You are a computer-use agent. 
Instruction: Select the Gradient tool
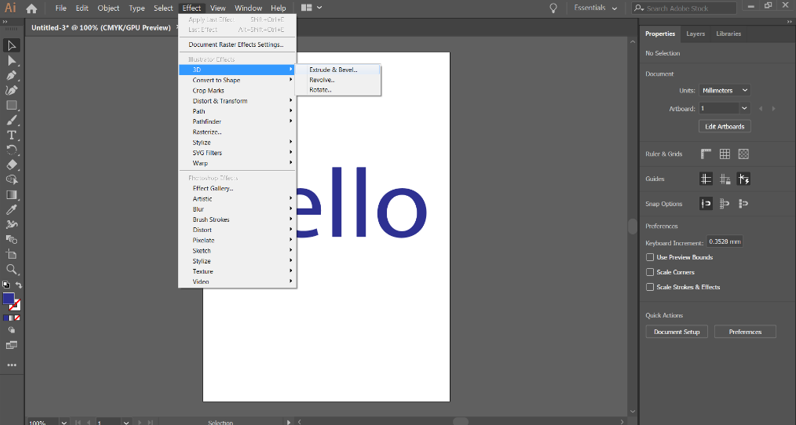[x=12, y=195]
